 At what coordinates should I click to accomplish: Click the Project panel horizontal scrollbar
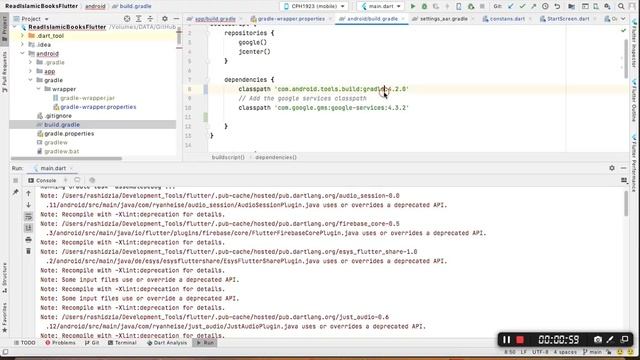[66, 158]
